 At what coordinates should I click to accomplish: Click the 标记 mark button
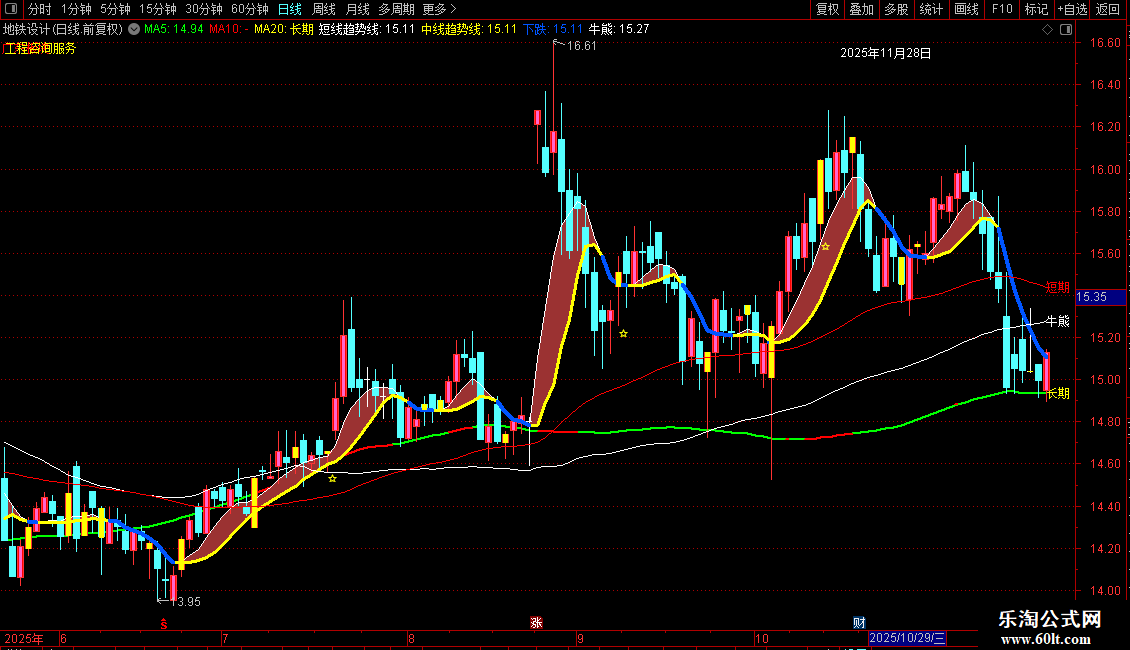point(1036,9)
